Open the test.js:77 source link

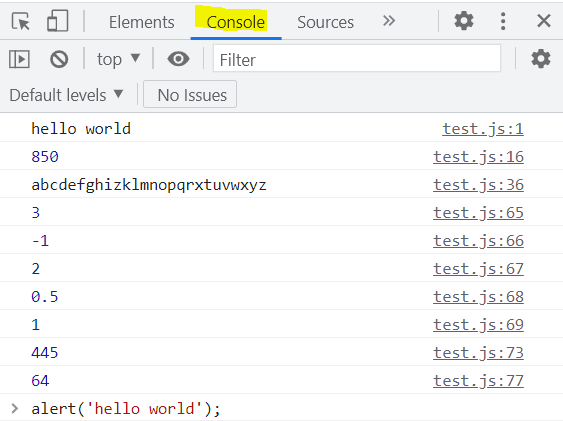point(478,381)
